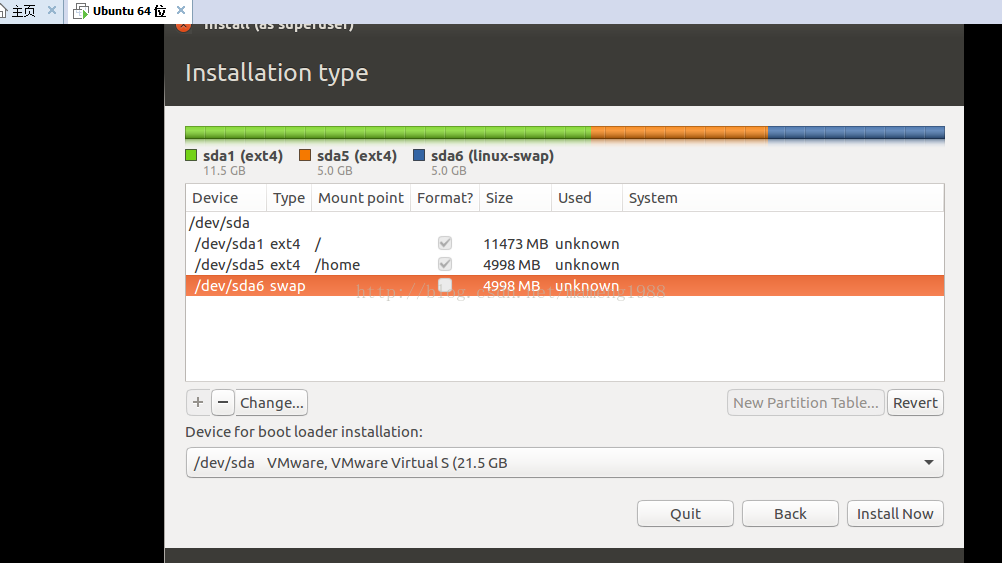
Task: Click the blue sda6 segment of the partition bar
Action: click(856, 133)
